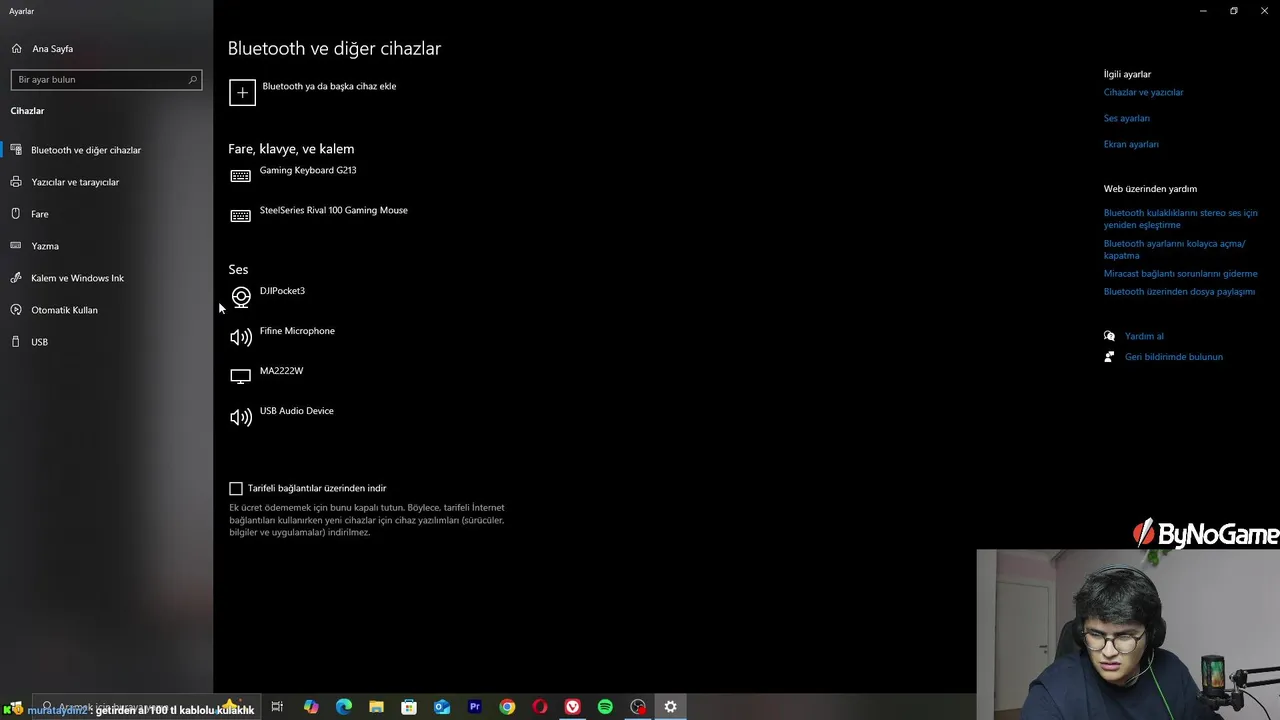This screenshot has width=1280, height=720.
Task: Click the Geri bildirimde bulunun feedback icon
Action: pyautogui.click(x=1109, y=356)
